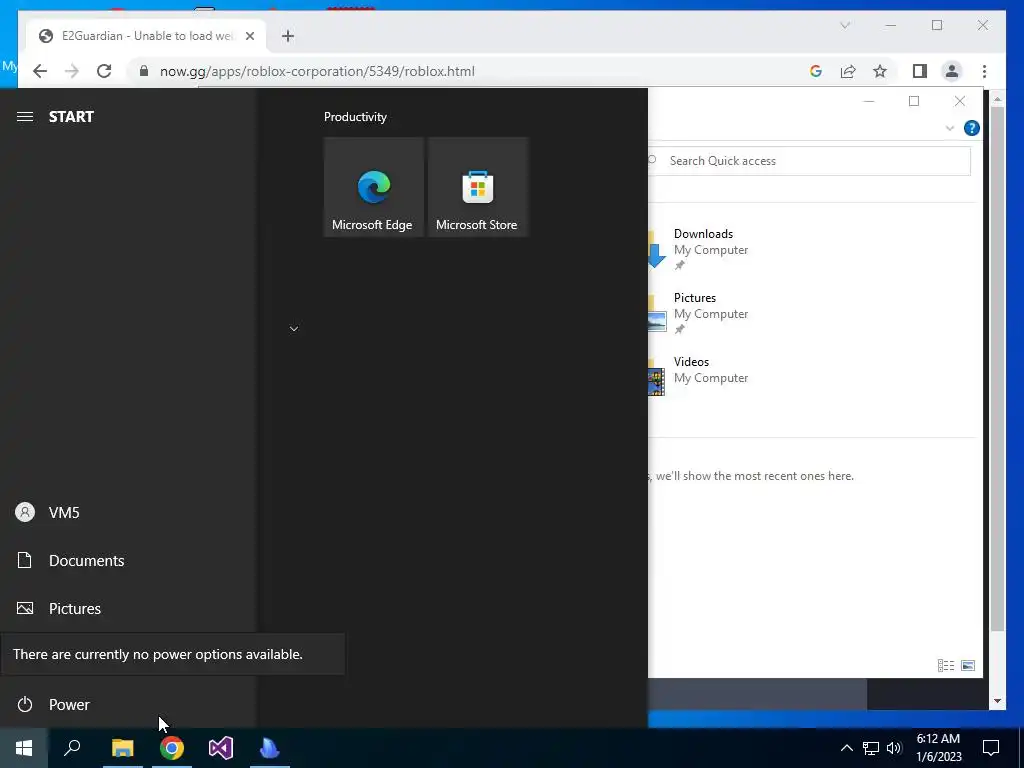Open File Explorer help icon

point(972,128)
